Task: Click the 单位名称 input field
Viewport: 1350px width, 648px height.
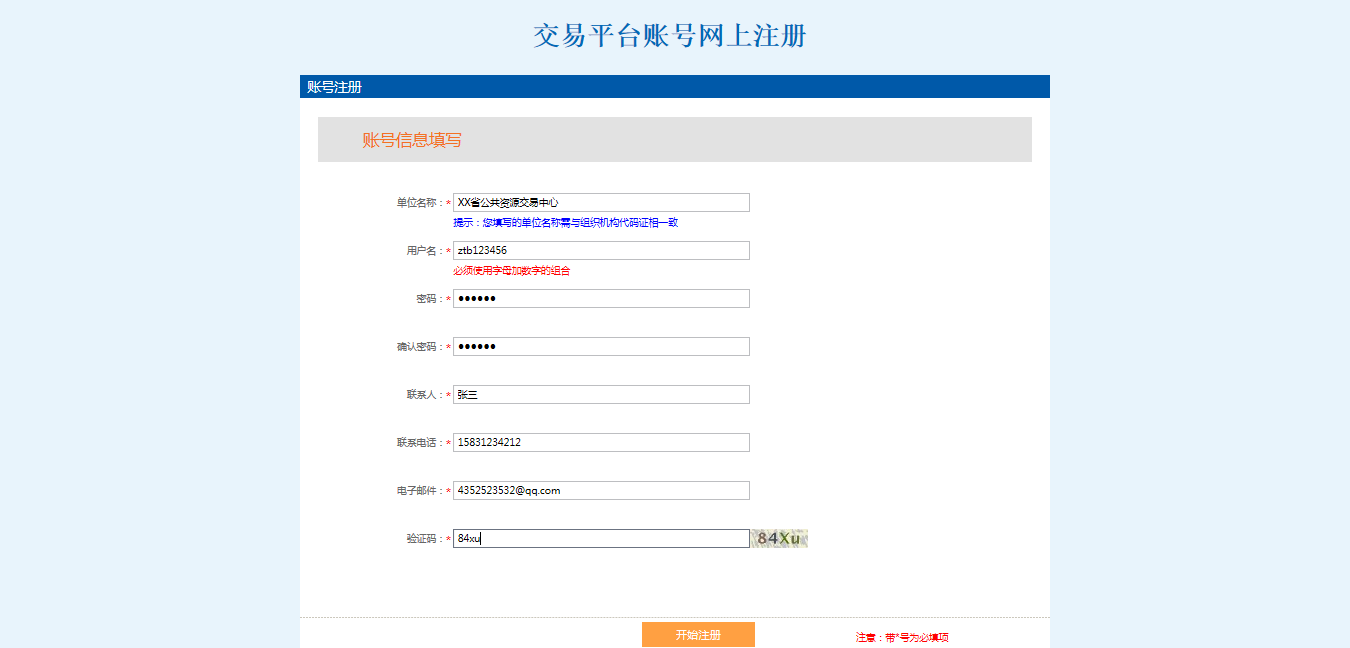Action: click(x=600, y=202)
